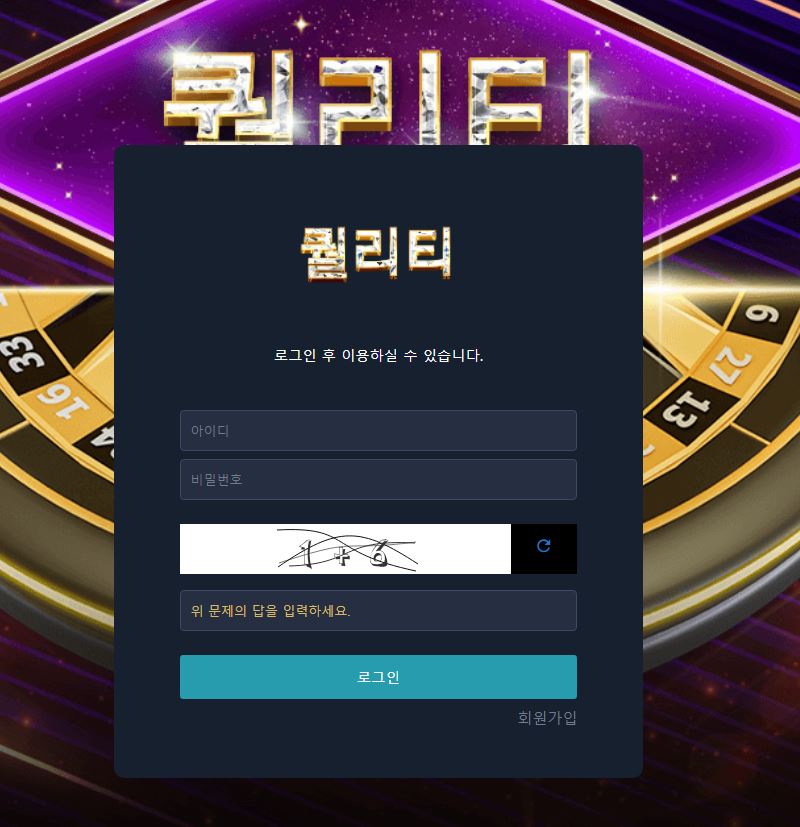The image size is (800, 827).
Task: Focus the 비밀번호 password field
Action: 378,479
